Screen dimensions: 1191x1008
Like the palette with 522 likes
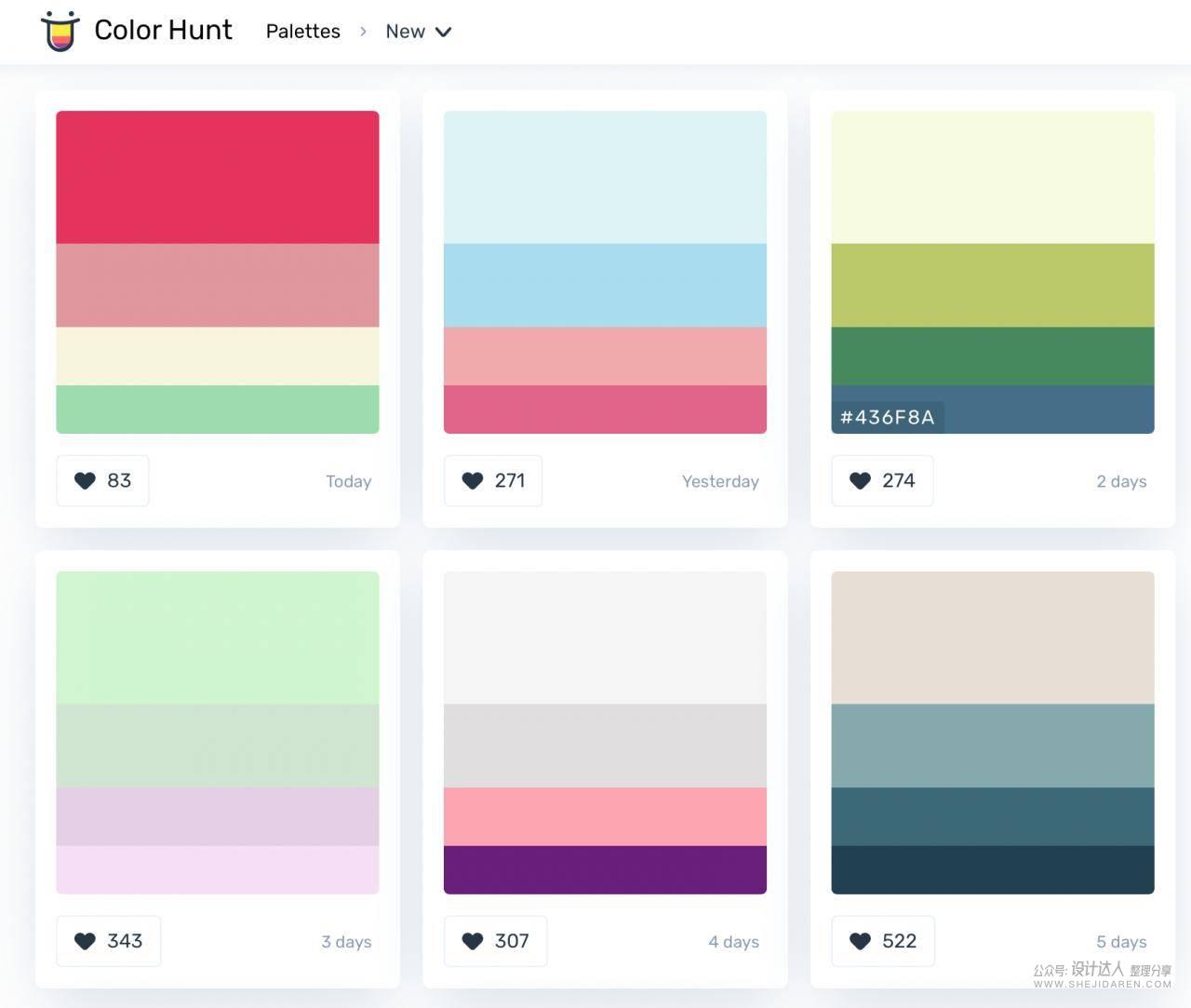(883, 941)
